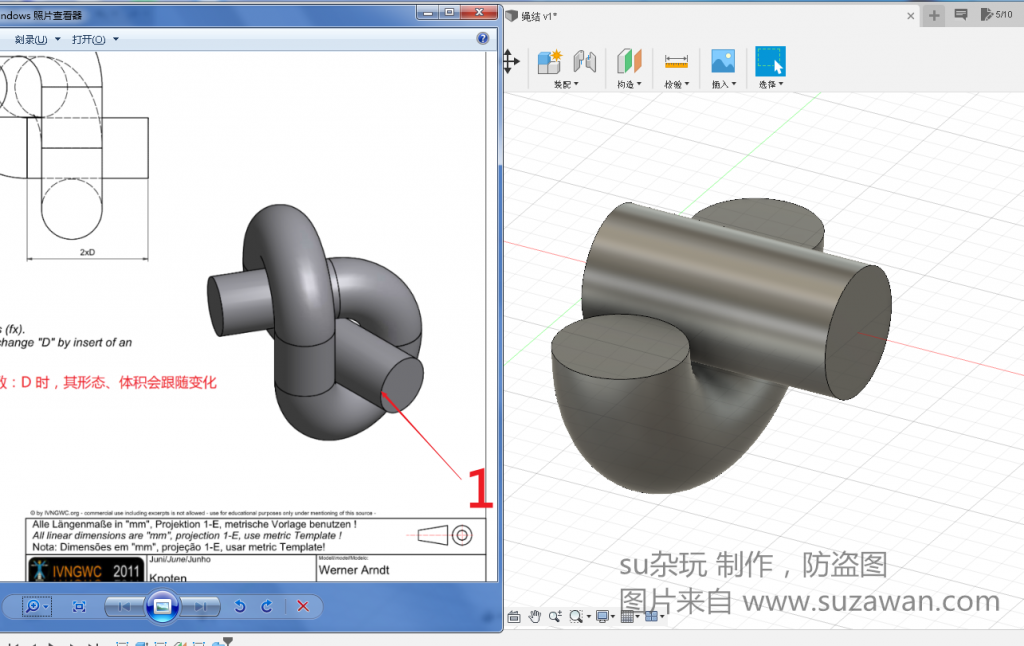Select the Zoom magnifier tool

(x=555, y=616)
